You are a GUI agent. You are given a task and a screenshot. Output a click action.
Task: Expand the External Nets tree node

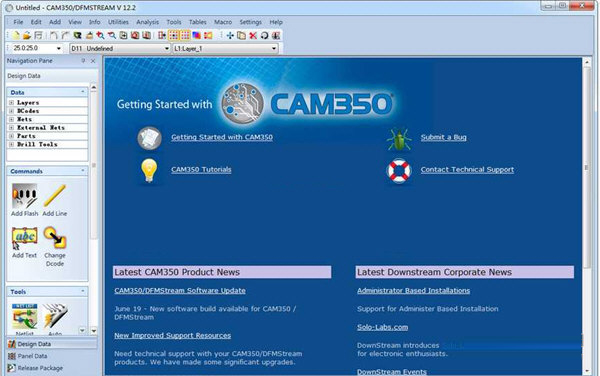click(x=11, y=128)
